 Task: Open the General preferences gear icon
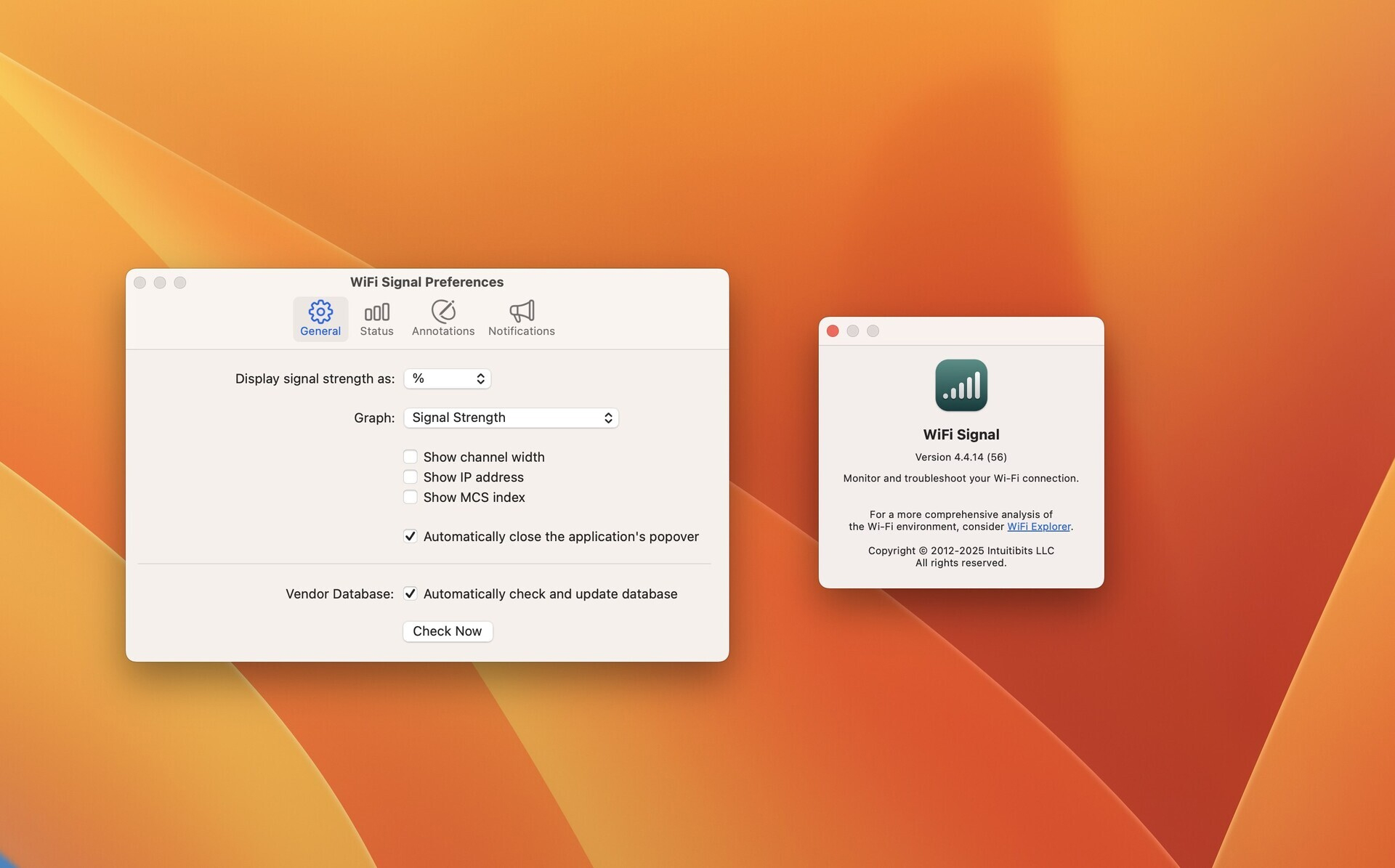pyautogui.click(x=320, y=318)
